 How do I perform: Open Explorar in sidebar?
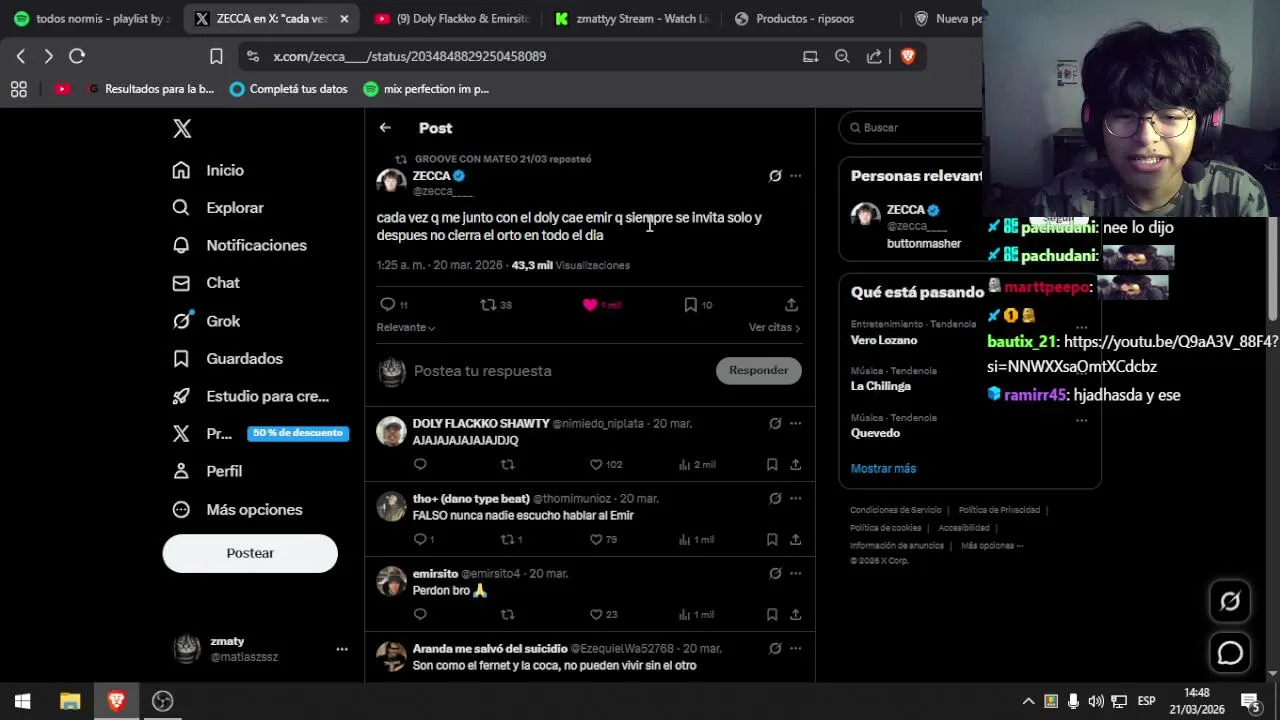click(x=218, y=208)
